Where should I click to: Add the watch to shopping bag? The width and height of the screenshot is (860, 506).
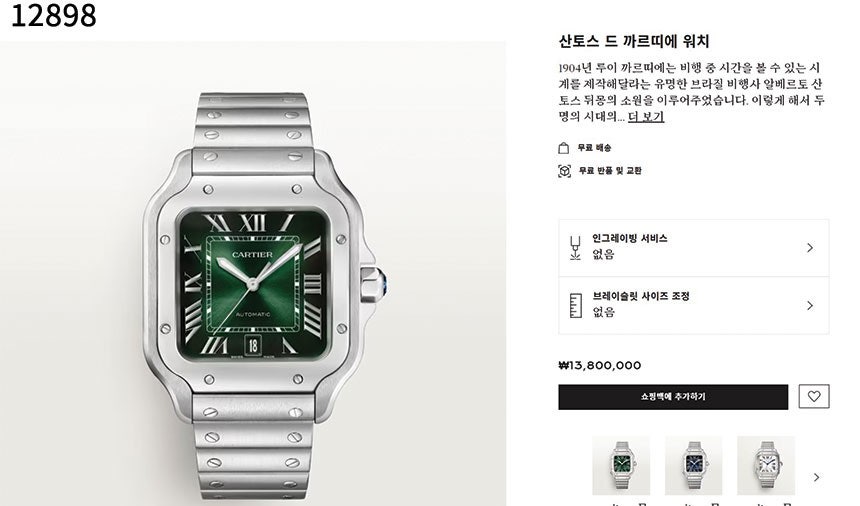(673, 397)
